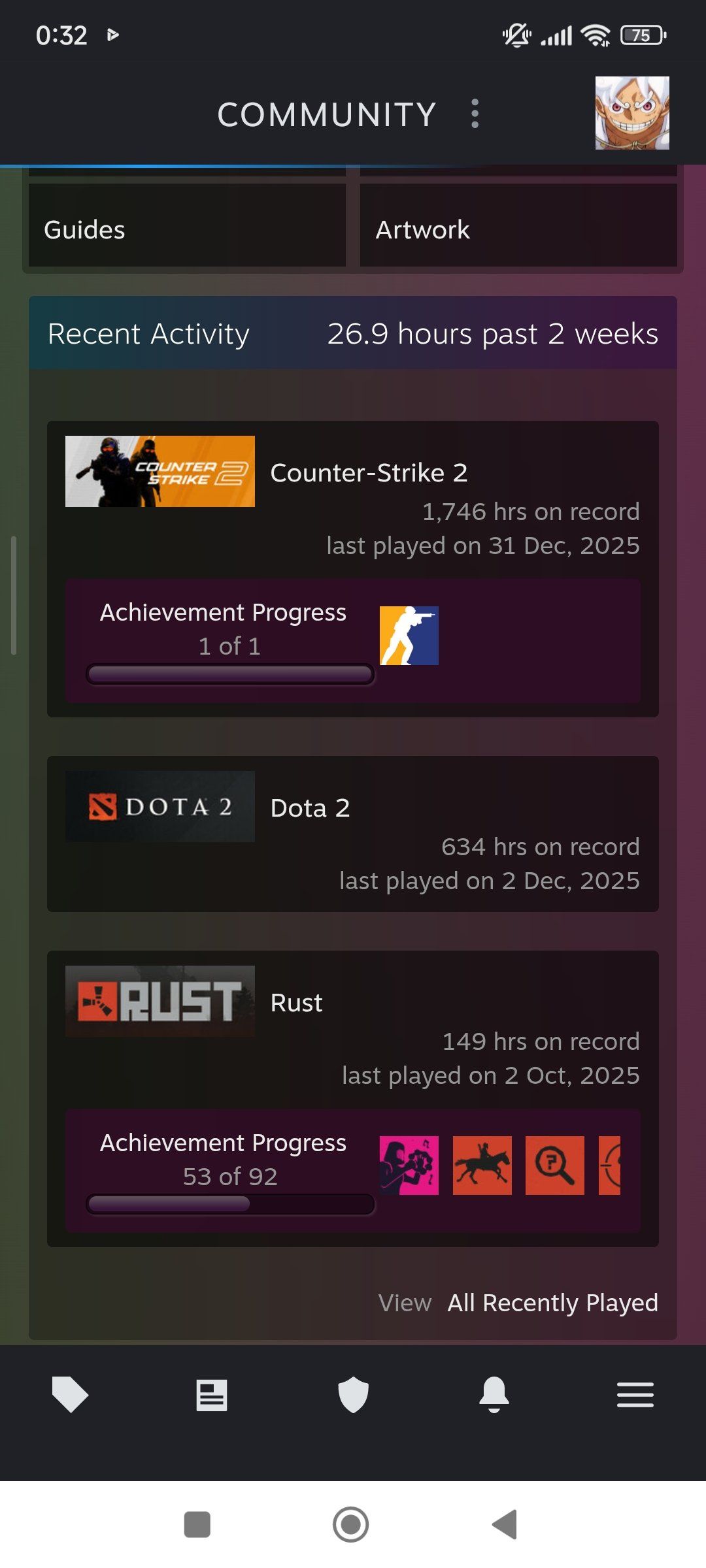Screen dimensions: 706x1568
Task: Tap the horse rider Rust achievement icon
Action: [482, 1166]
